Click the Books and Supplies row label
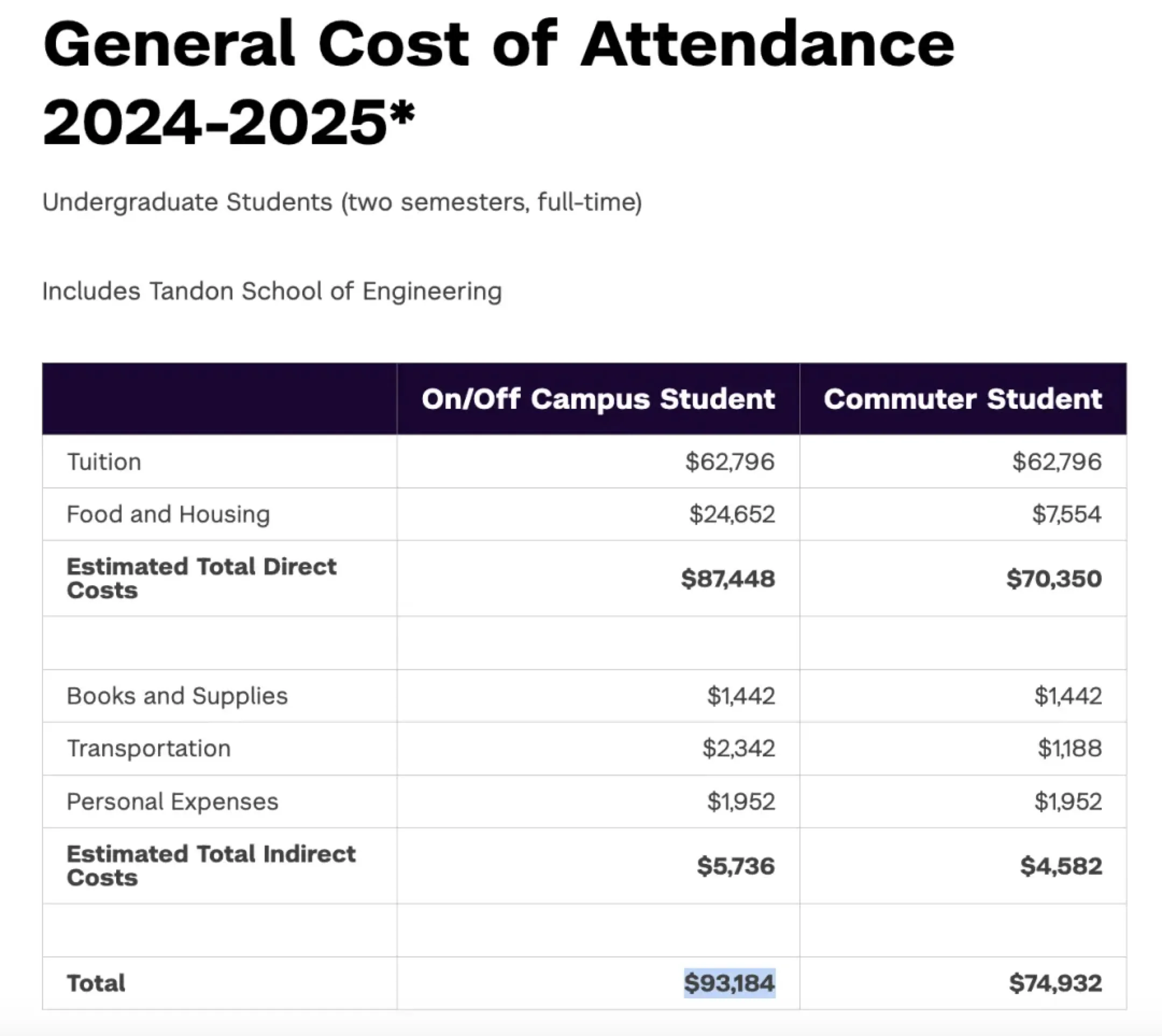Image resolution: width=1162 pixels, height=1036 pixels. (177, 696)
